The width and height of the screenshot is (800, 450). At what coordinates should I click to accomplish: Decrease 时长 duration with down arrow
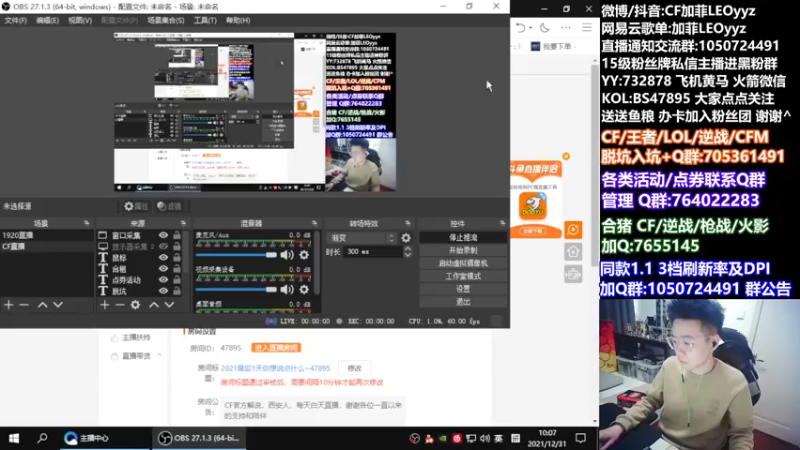point(407,255)
